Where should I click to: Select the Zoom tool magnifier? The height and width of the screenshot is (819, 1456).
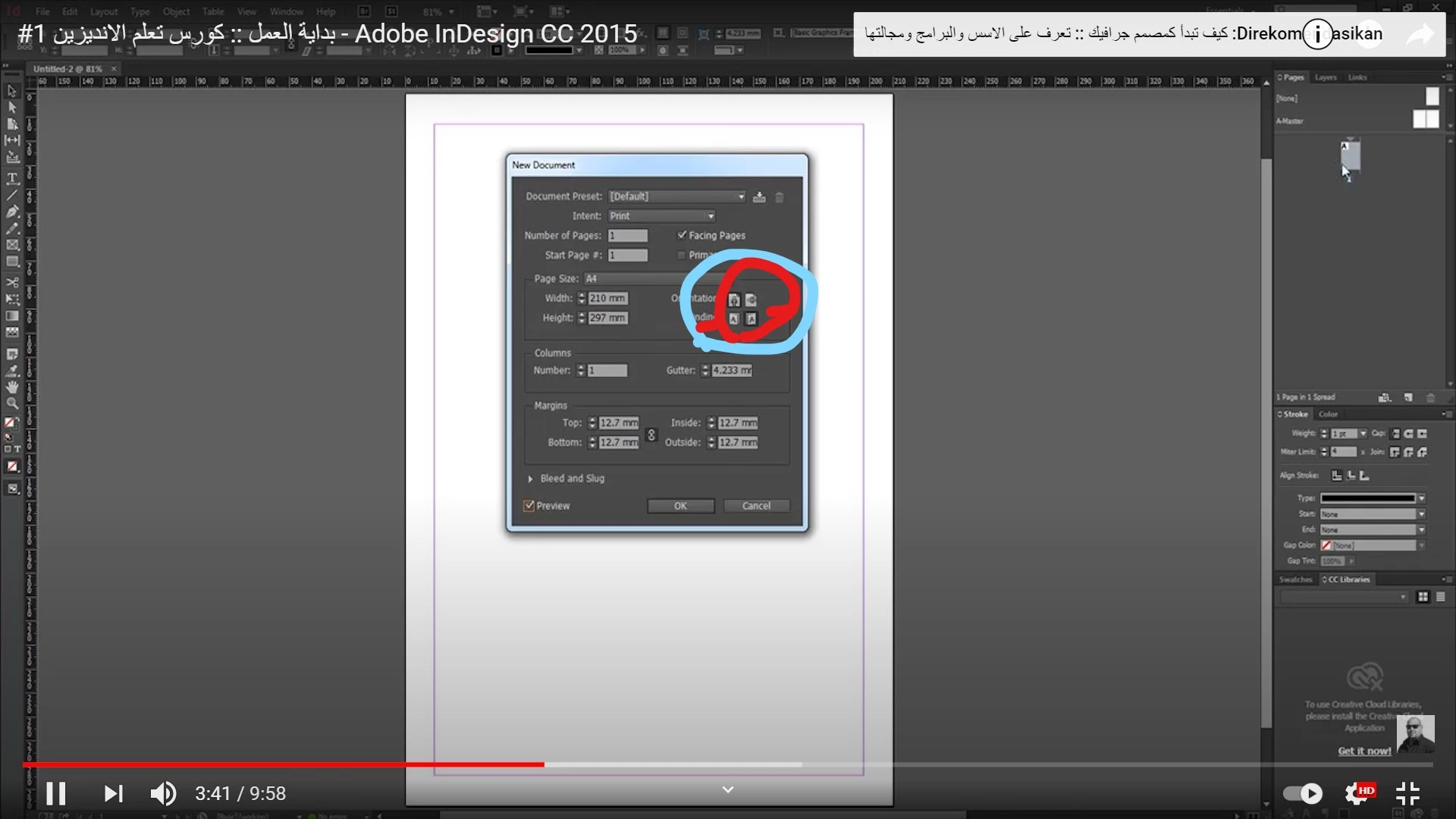pos(12,403)
